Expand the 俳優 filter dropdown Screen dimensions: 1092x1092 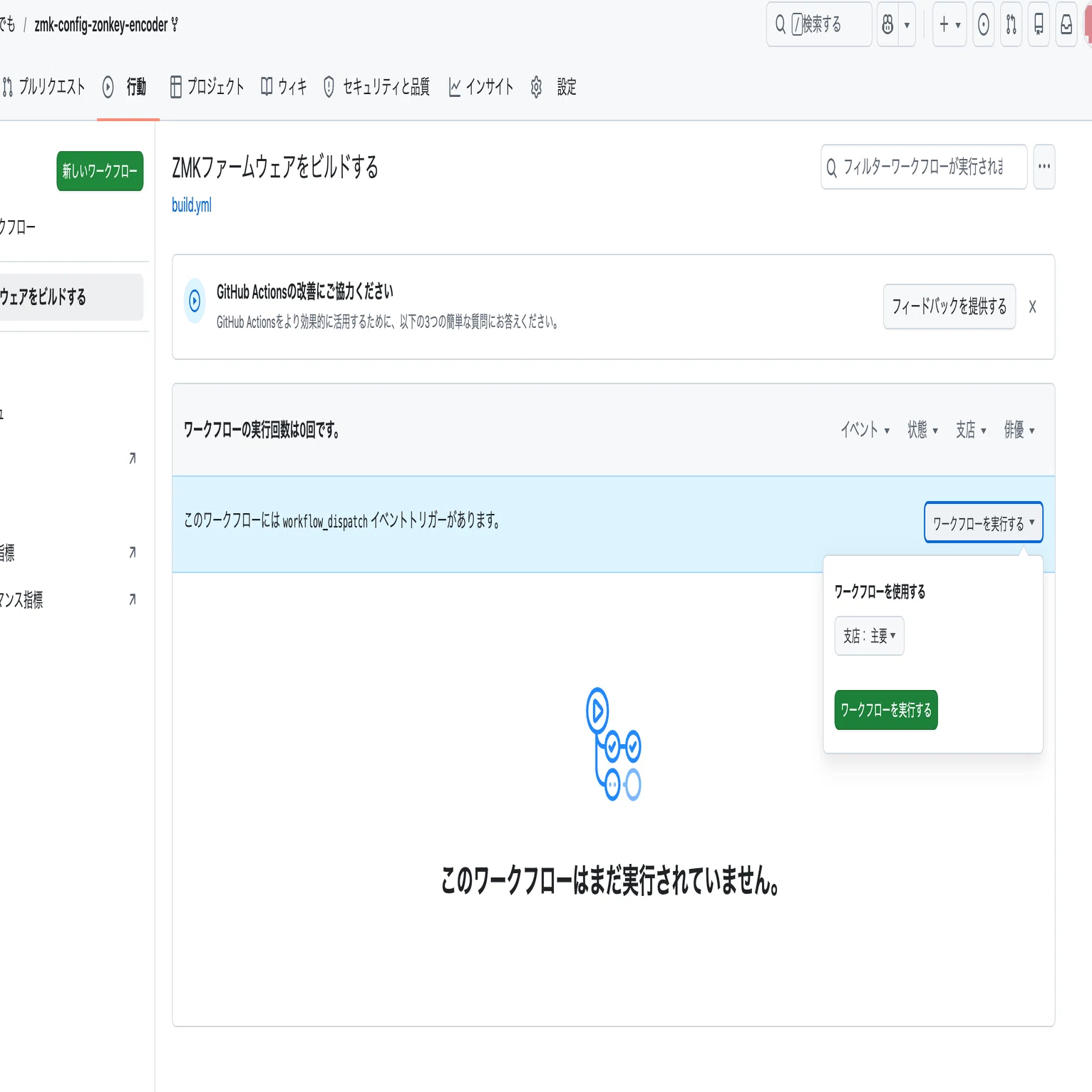[1019, 430]
